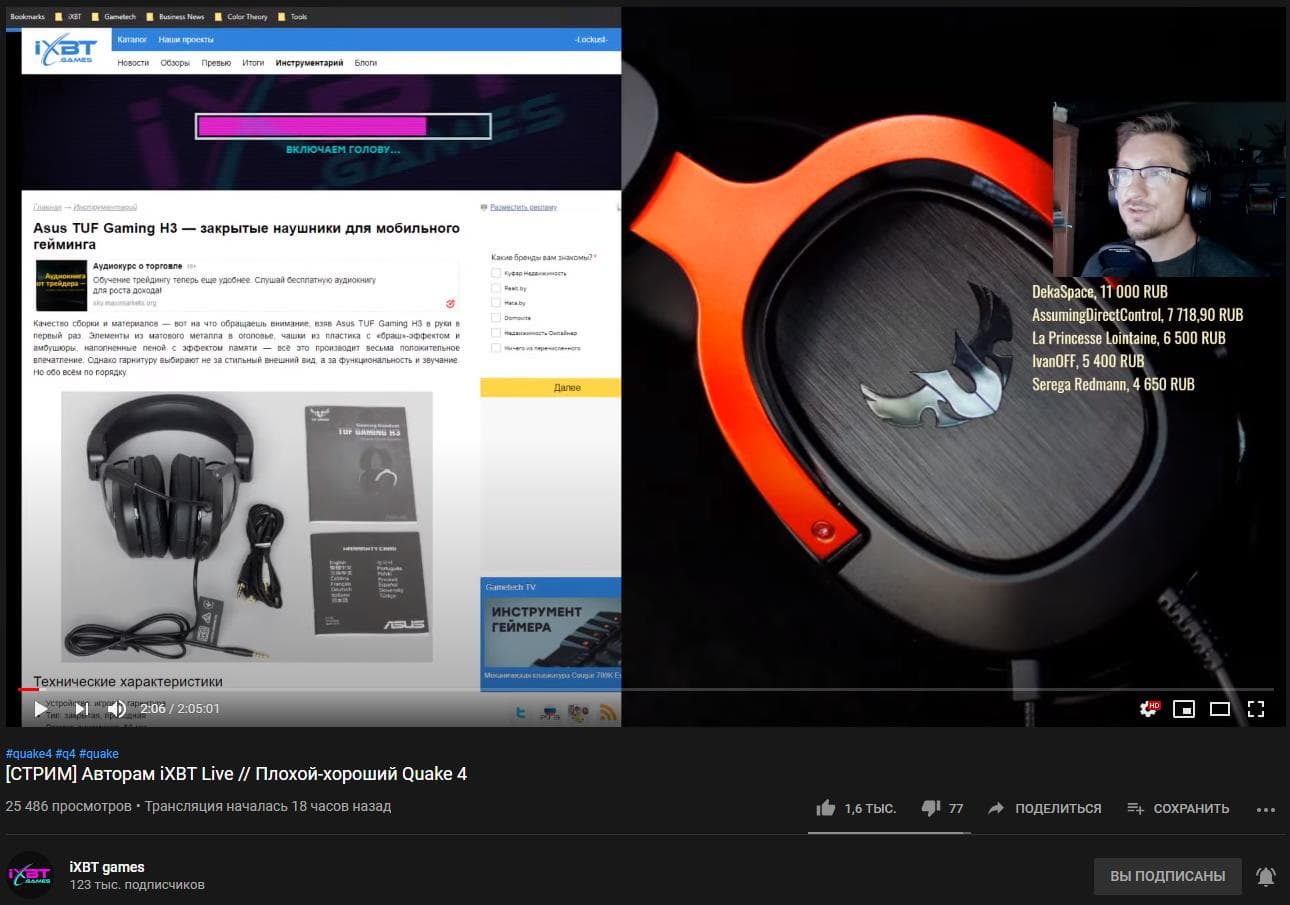This screenshot has width=1290, height=905.
Task: Switch to miniplayer mode
Action: coord(1184,709)
